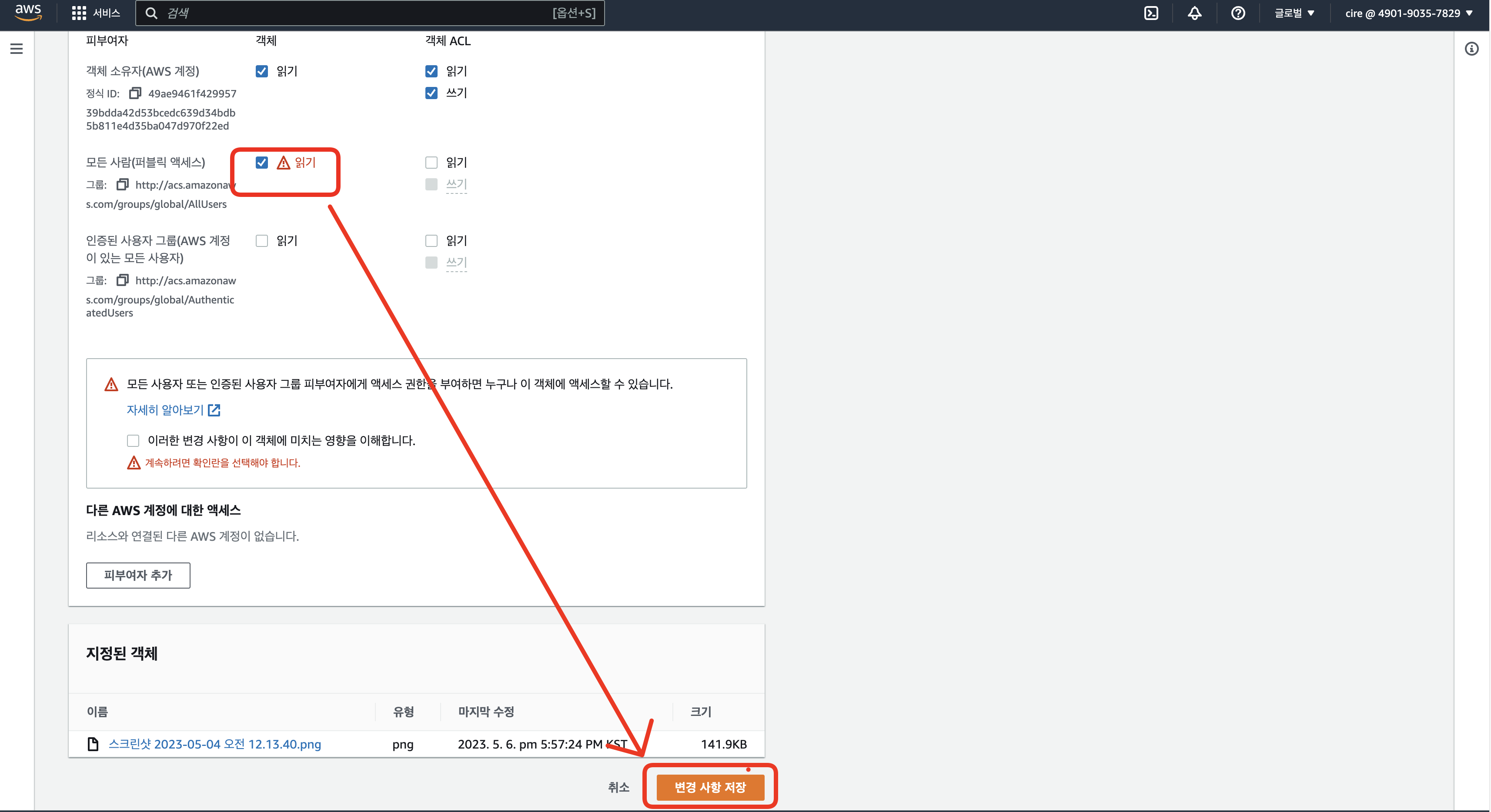Open the 서비스 services menu
Viewport: 1491px width, 812px height.
(x=96, y=13)
